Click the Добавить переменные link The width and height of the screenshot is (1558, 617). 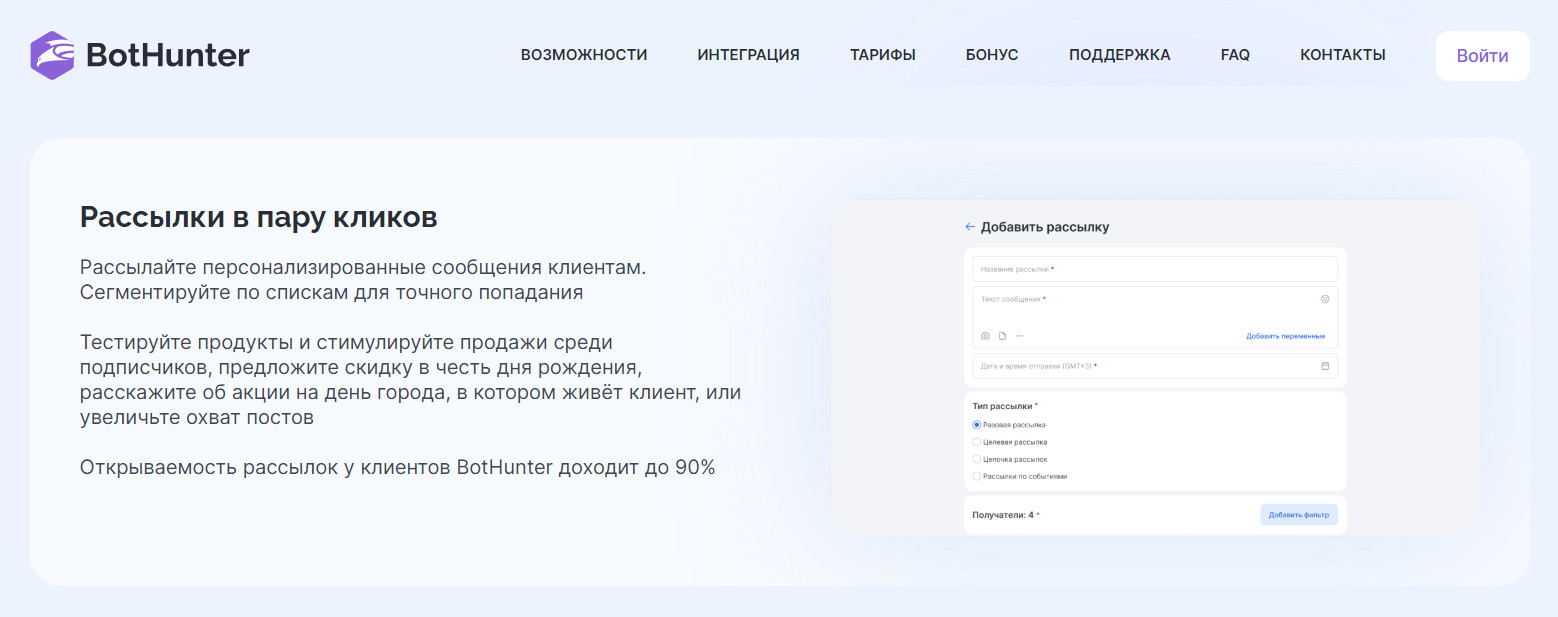(x=1285, y=336)
